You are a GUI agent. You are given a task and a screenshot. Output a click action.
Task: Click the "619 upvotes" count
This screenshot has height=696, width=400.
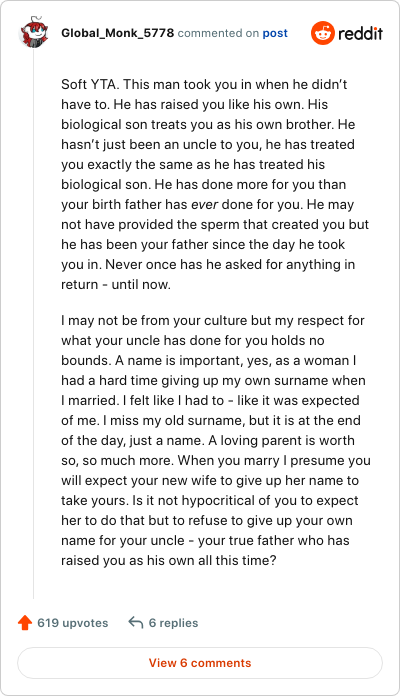coord(72,623)
